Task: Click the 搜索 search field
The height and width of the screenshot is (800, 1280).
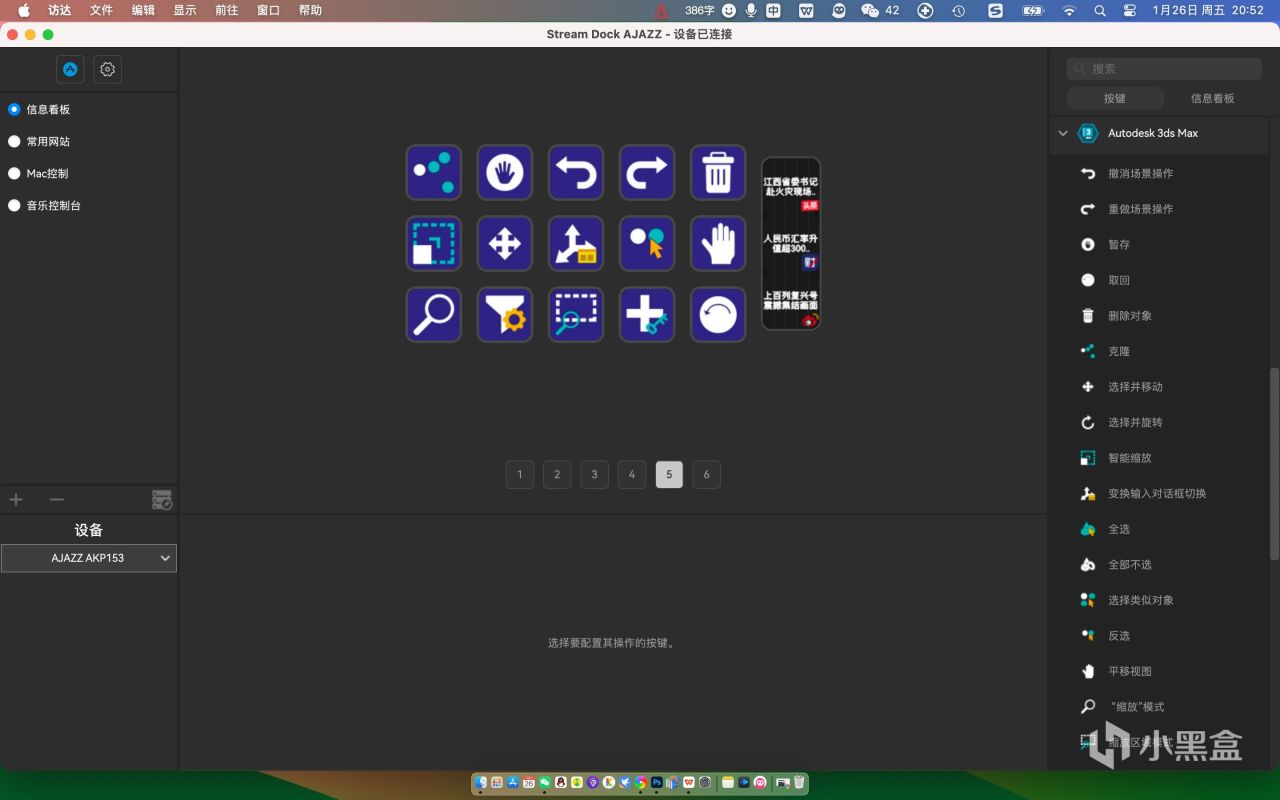Action: pos(1164,68)
